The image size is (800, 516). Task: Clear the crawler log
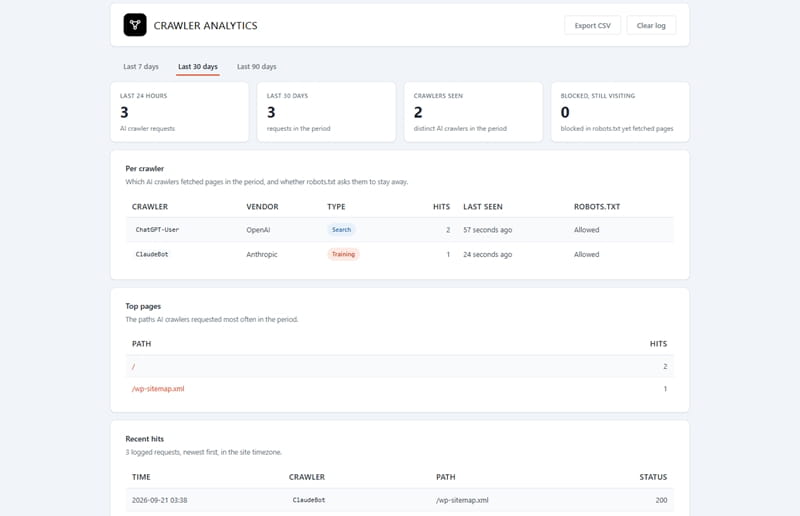point(651,26)
